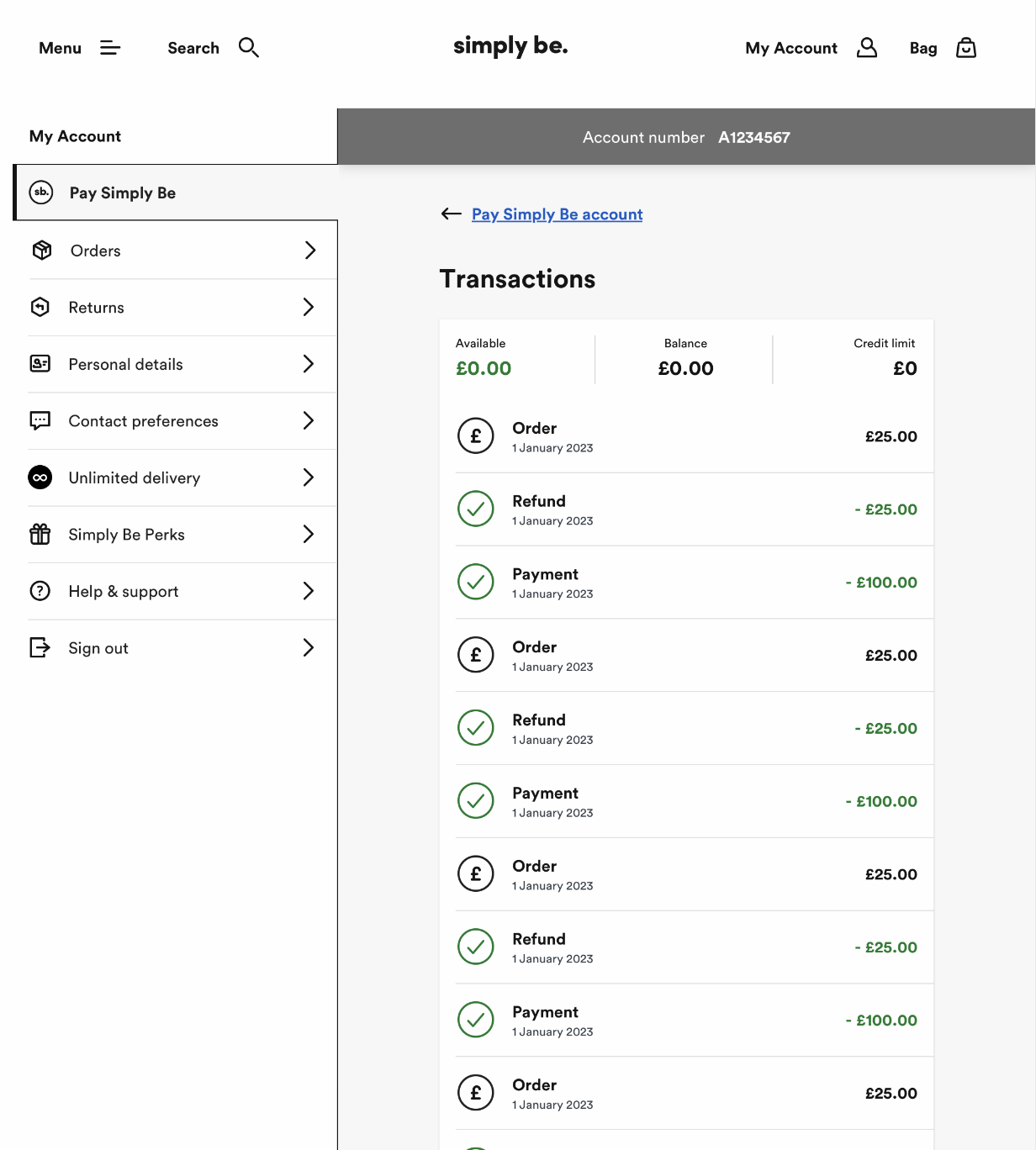1036x1150 pixels.
Task: Click the My Account sidebar heading
Action: (75, 136)
